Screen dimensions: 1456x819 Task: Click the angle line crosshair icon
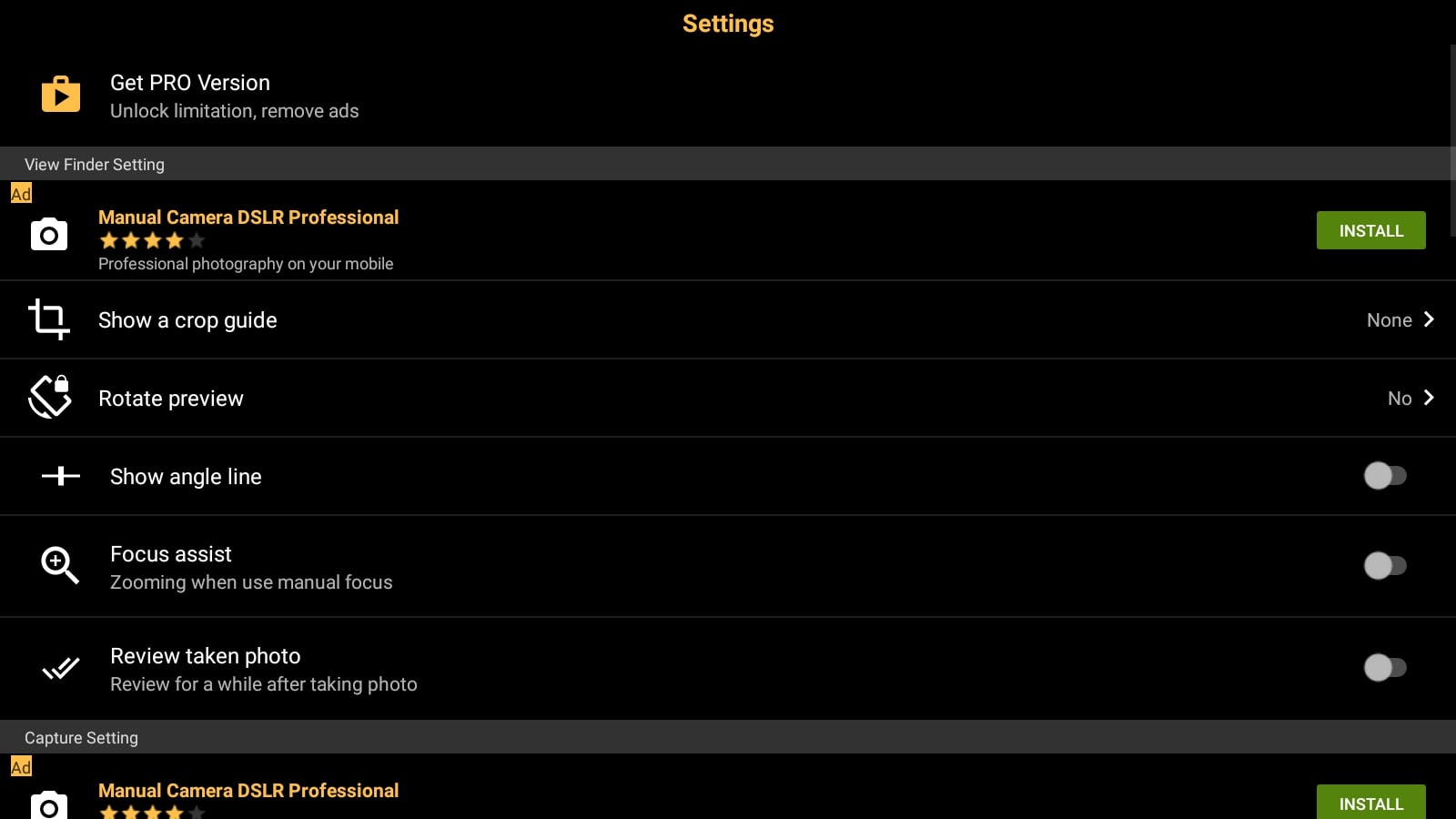pos(61,476)
